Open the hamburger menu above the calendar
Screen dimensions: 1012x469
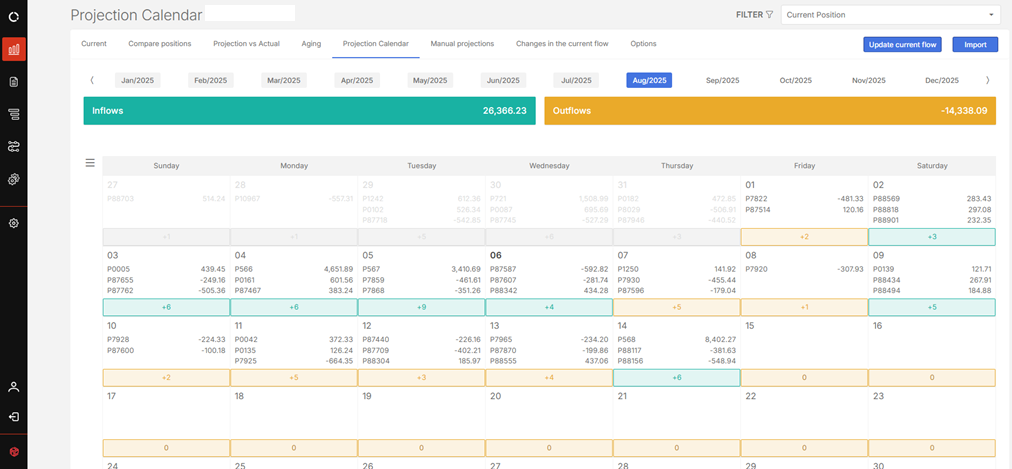tap(90, 163)
